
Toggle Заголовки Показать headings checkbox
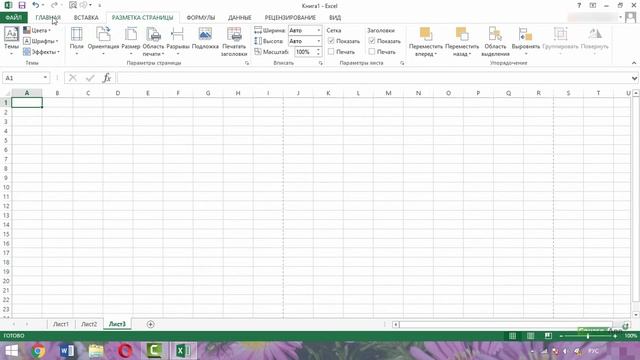point(372,41)
